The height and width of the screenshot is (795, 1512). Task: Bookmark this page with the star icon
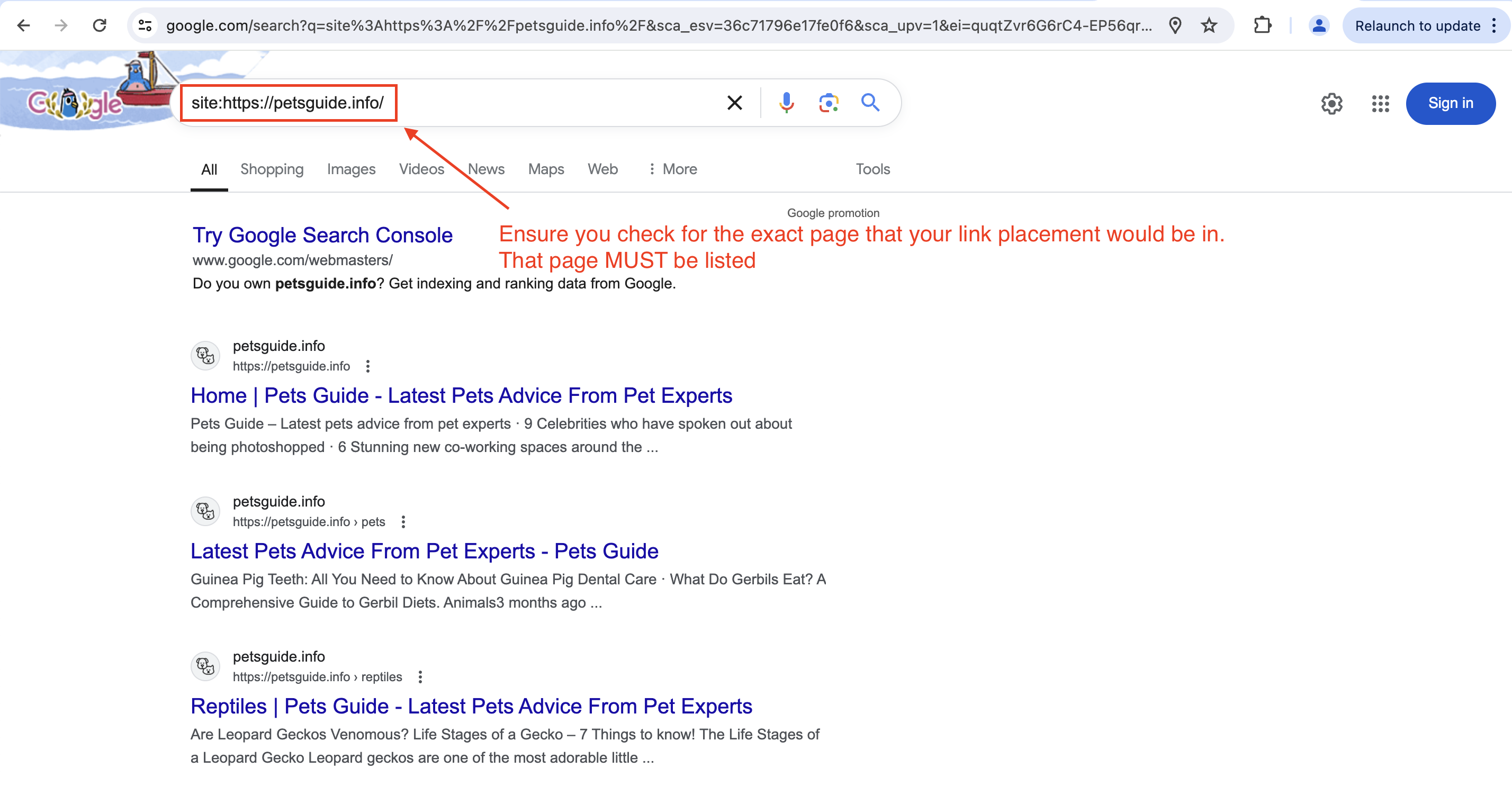[1209, 25]
